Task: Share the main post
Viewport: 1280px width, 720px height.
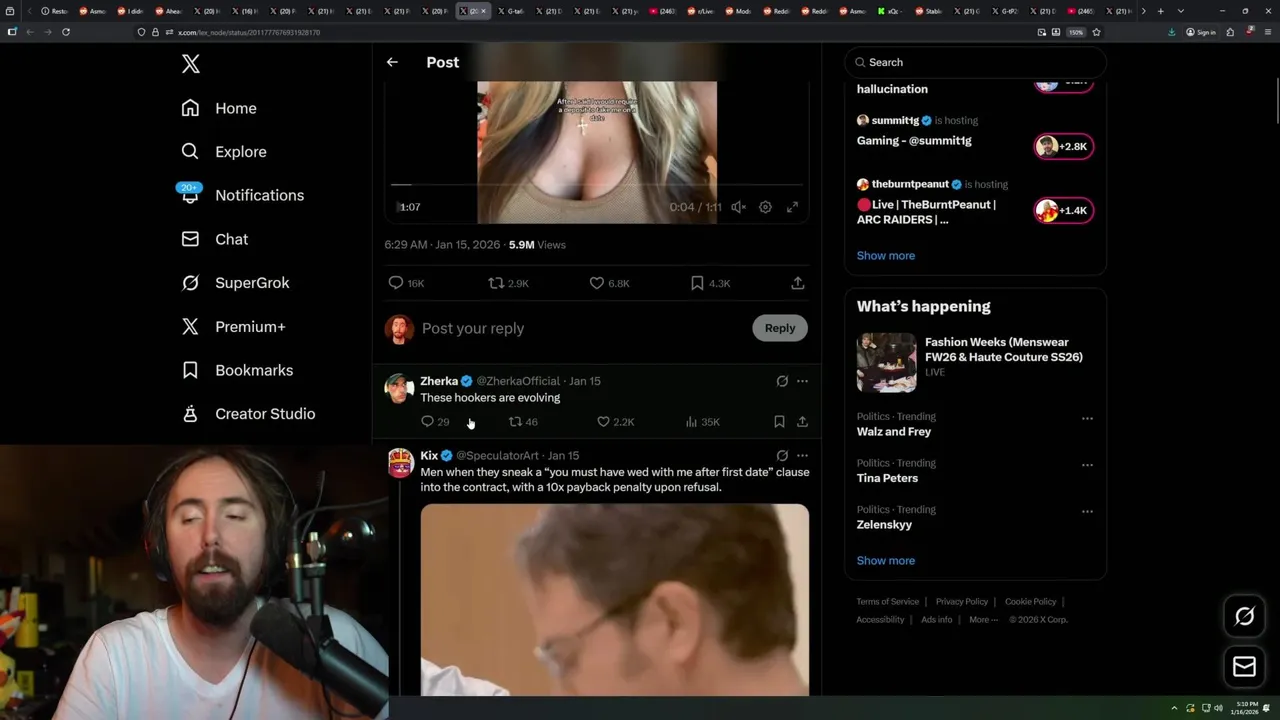Action: tap(798, 283)
